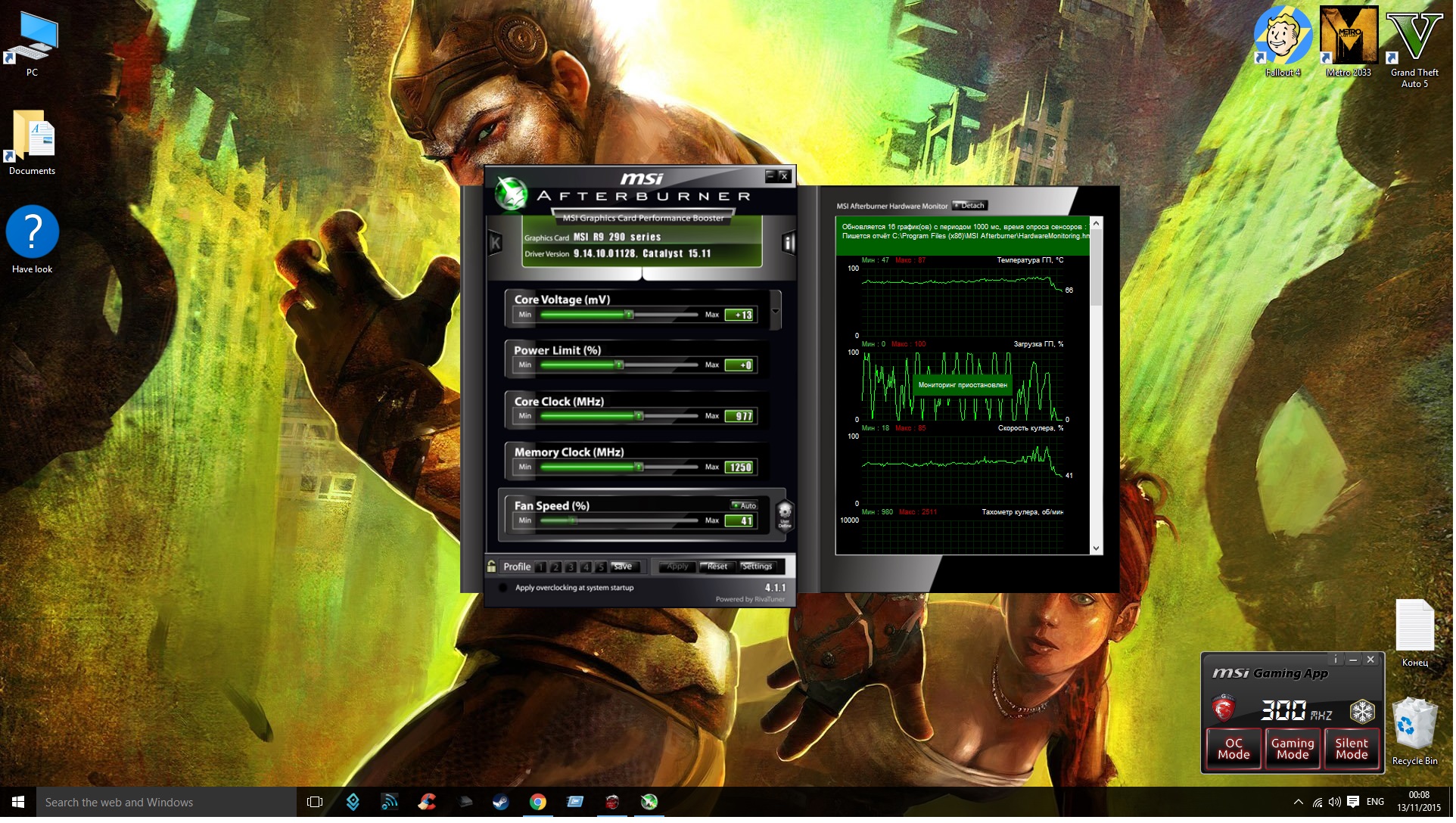Open the network Wi-Fi tray icon
Viewport: 1456px width, 823px height.
(x=1318, y=803)
